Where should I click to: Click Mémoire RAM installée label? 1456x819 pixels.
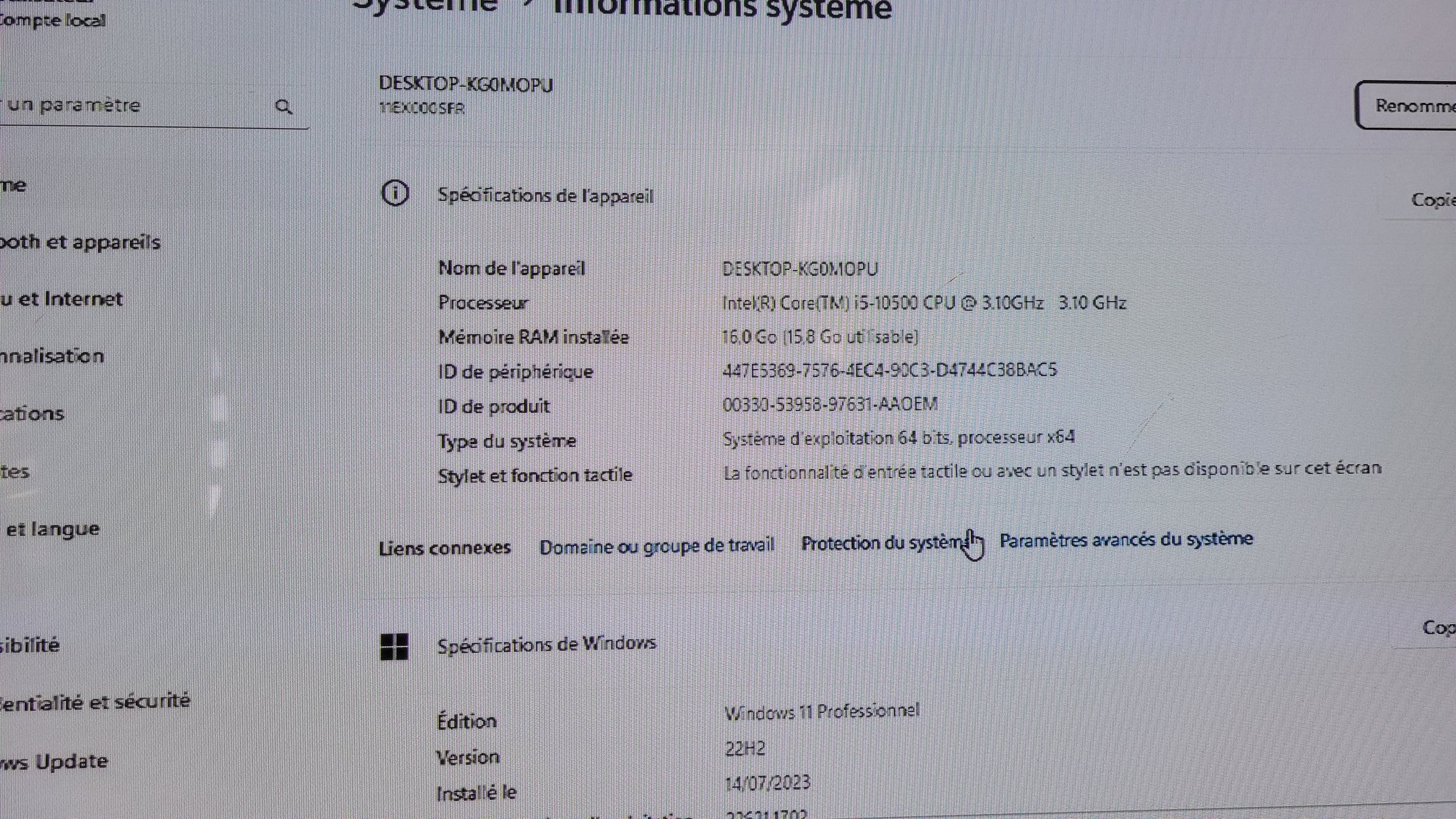[533, 337]
